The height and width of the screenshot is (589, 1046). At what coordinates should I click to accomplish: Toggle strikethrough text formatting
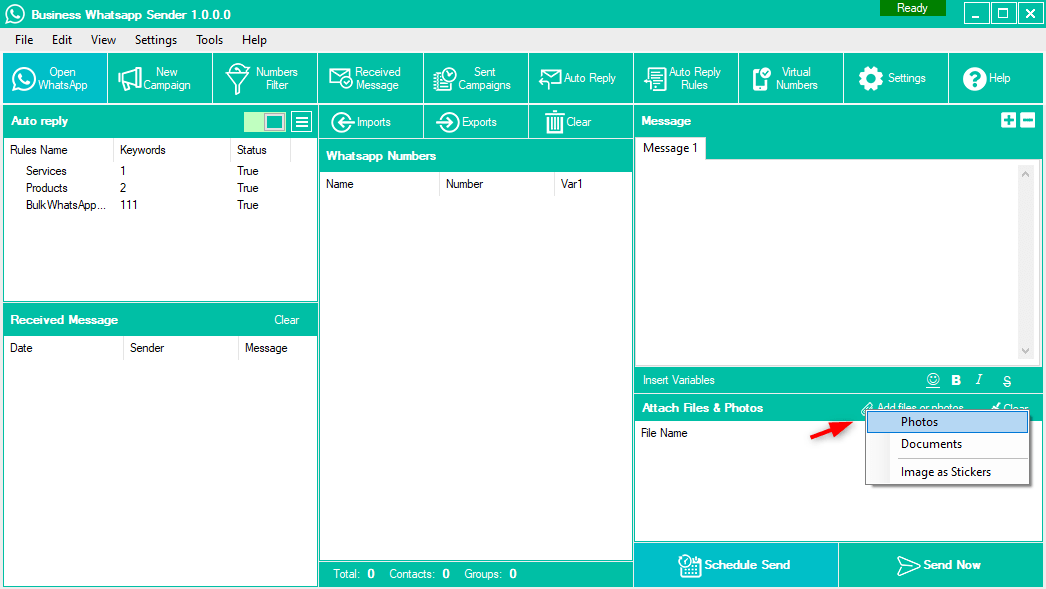(x=1007, y=381)
